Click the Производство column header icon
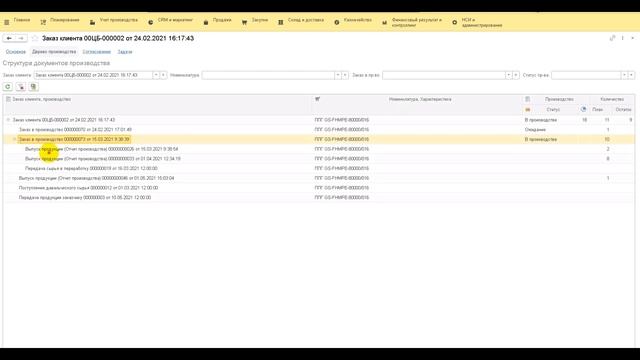This screenshot has height=360, width=640. click(x=527, y=99)
